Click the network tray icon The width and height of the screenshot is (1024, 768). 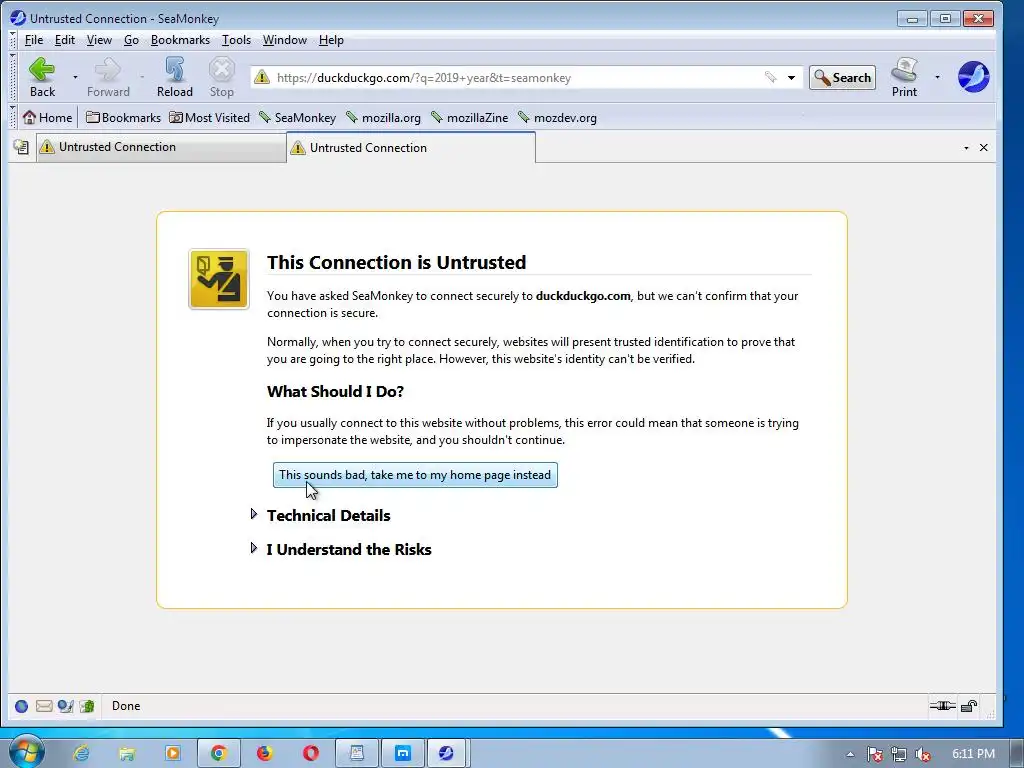click(x=899, y=754)
